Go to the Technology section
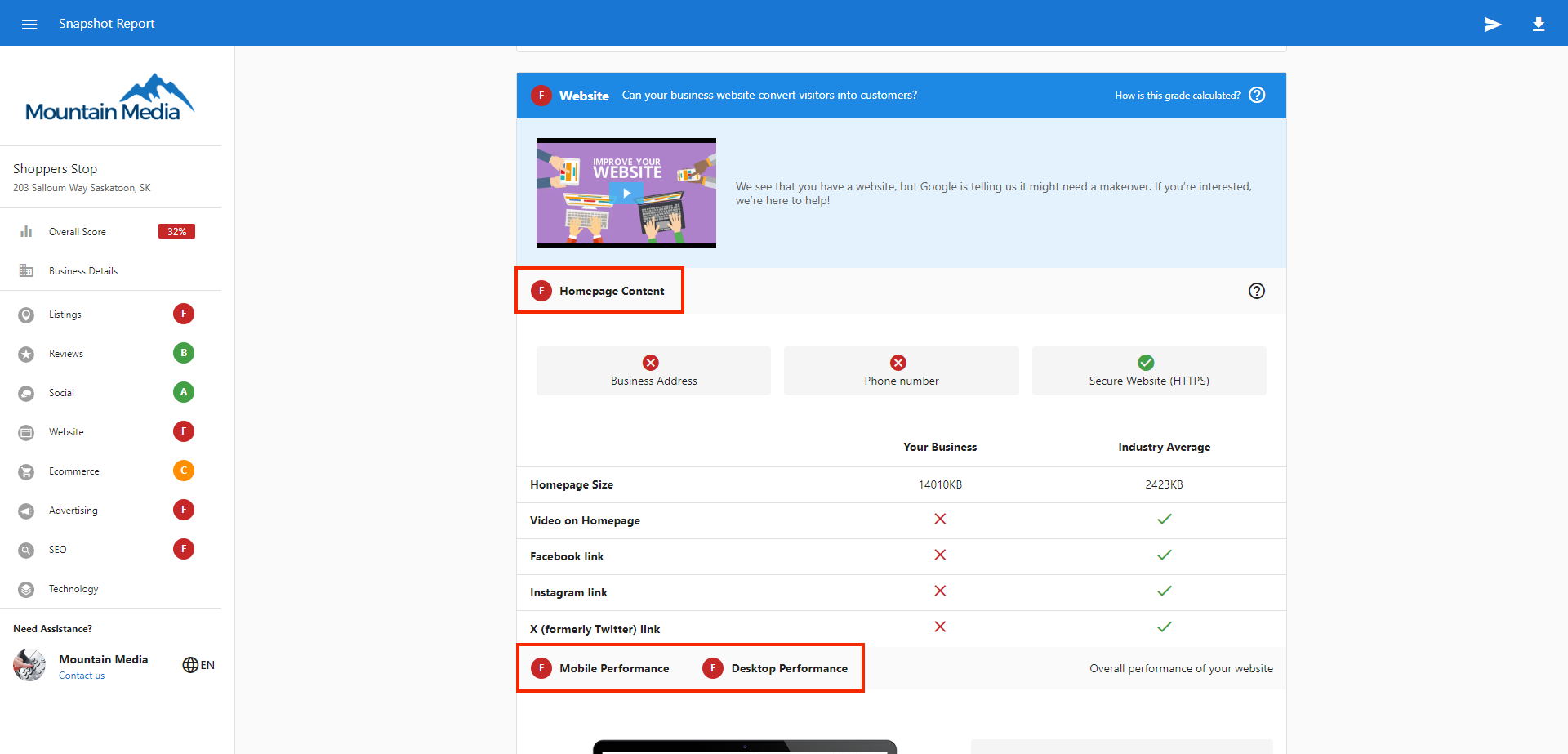 (73, 589)
